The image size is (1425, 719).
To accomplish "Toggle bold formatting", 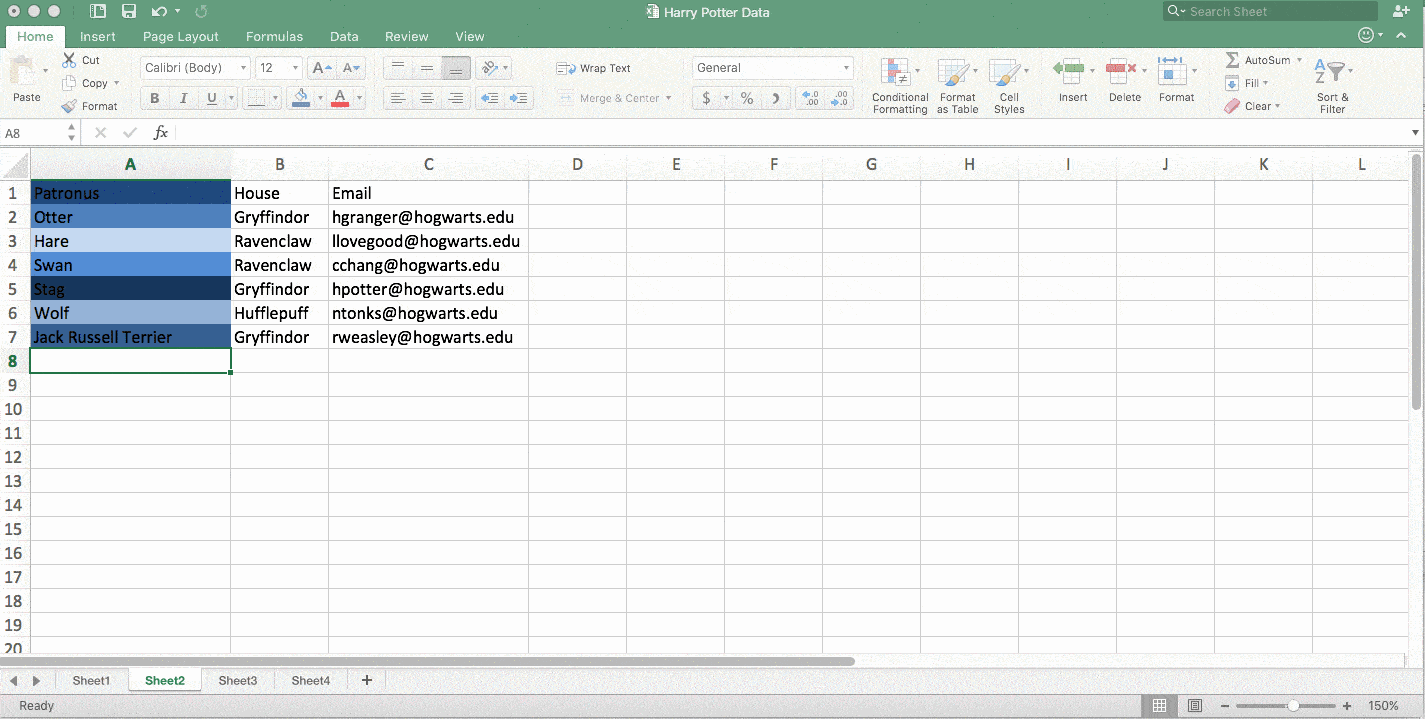I will (154, 98).
